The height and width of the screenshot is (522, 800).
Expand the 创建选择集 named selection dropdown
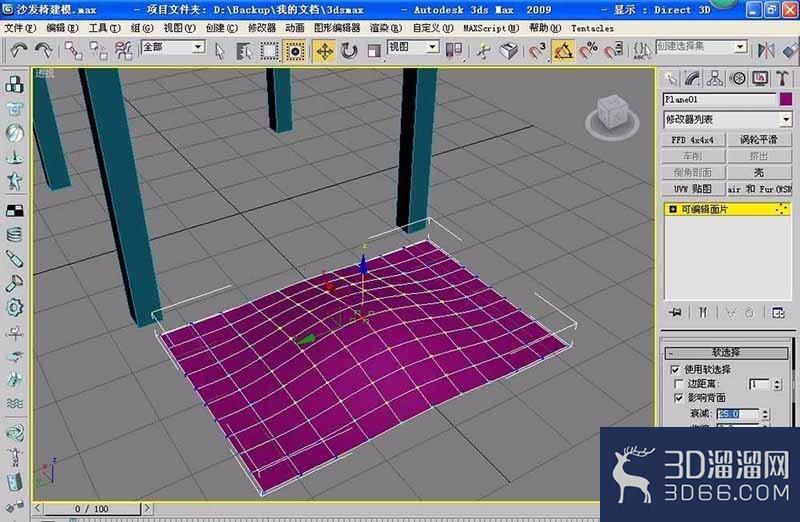click(x=740, y=47)
